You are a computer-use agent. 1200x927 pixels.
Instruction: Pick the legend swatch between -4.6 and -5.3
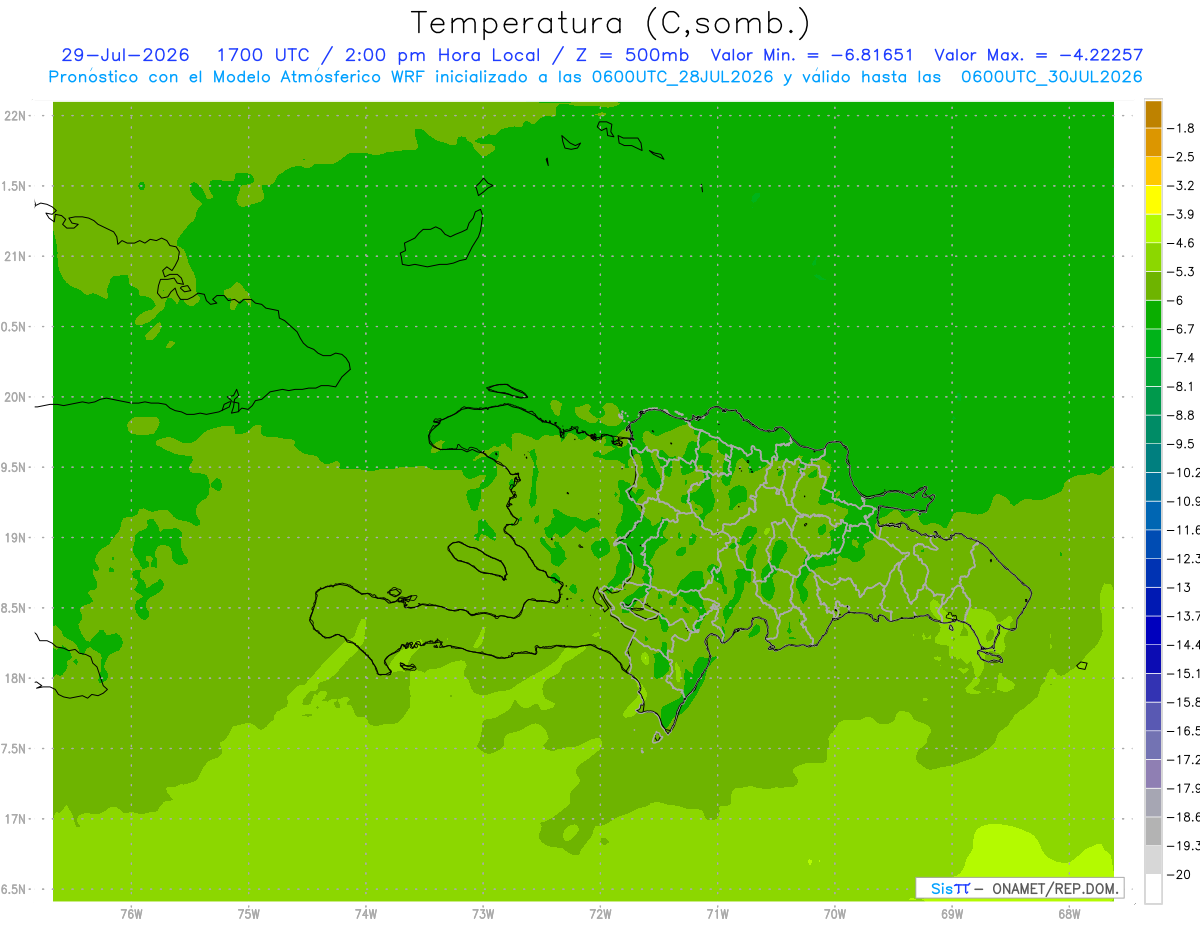1153,257
